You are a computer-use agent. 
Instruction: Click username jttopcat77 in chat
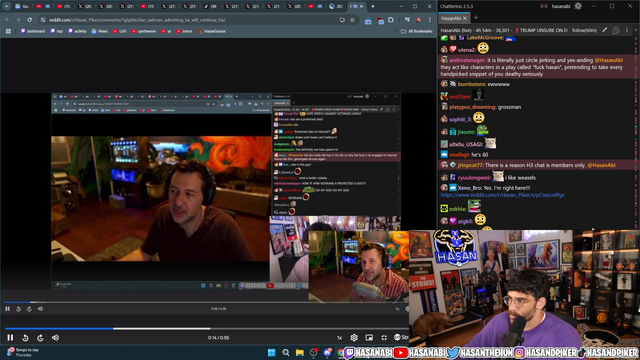click(470, 165)
